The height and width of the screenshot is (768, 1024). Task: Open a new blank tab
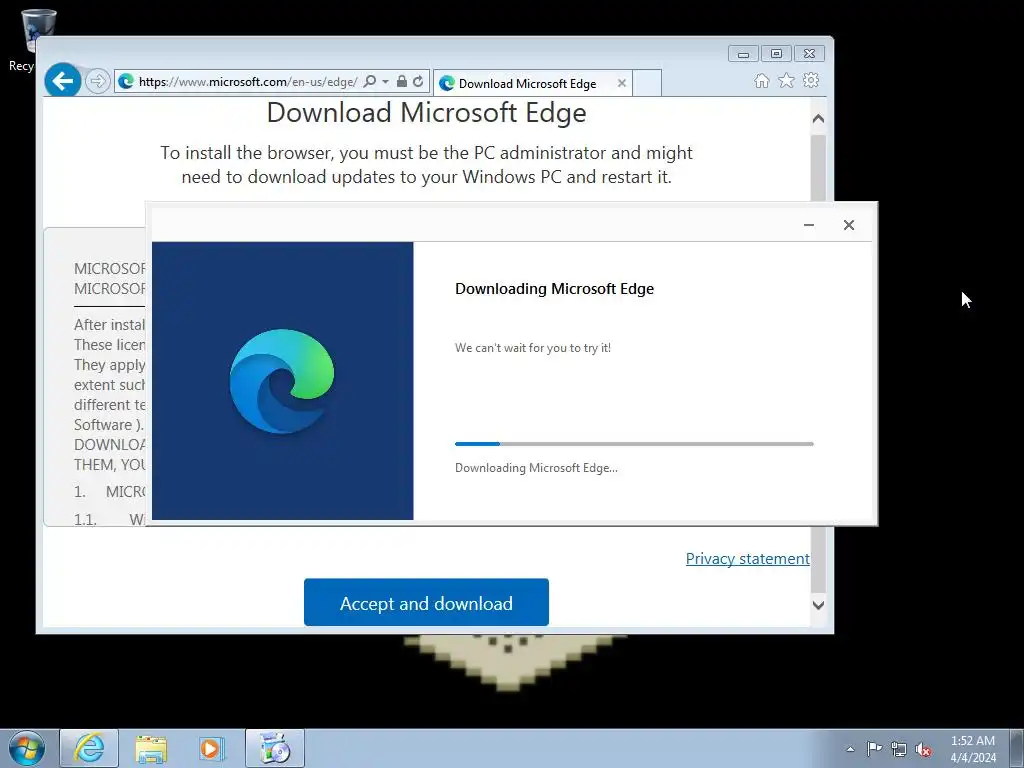pos(647,83)
